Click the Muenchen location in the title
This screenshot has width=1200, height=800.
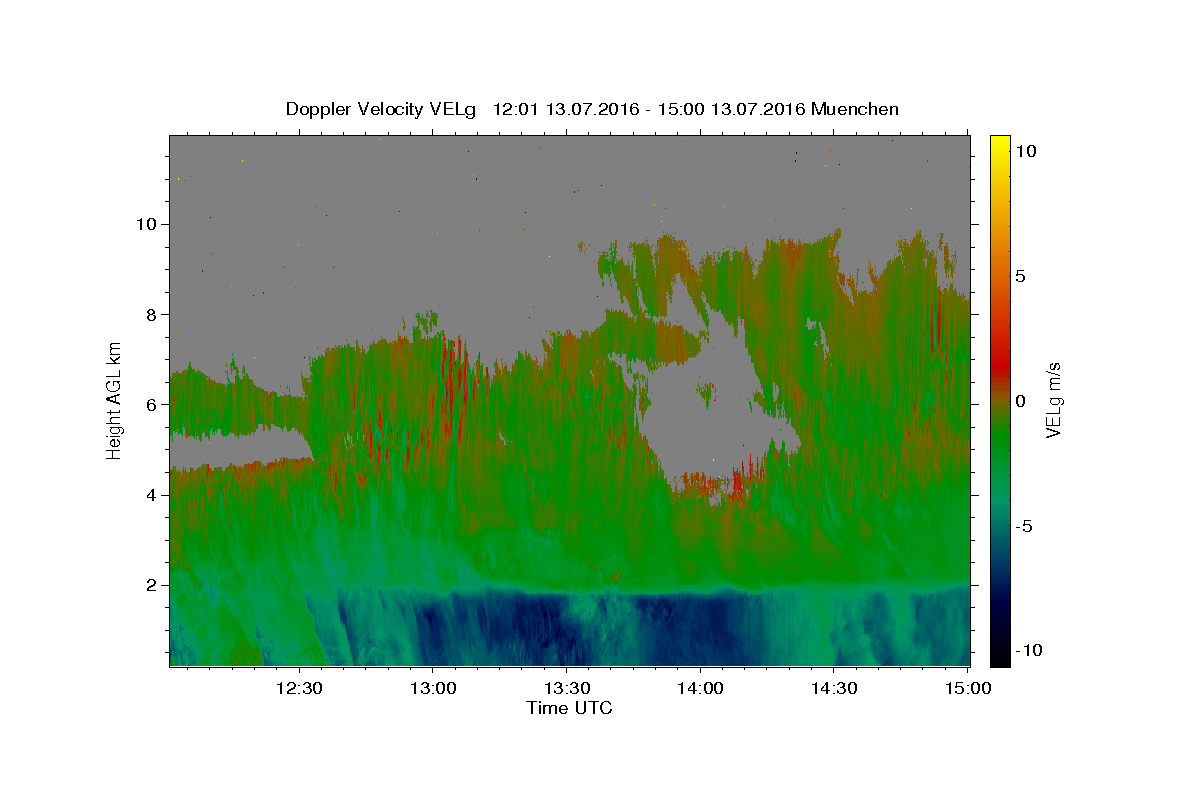tap(855, 109)
